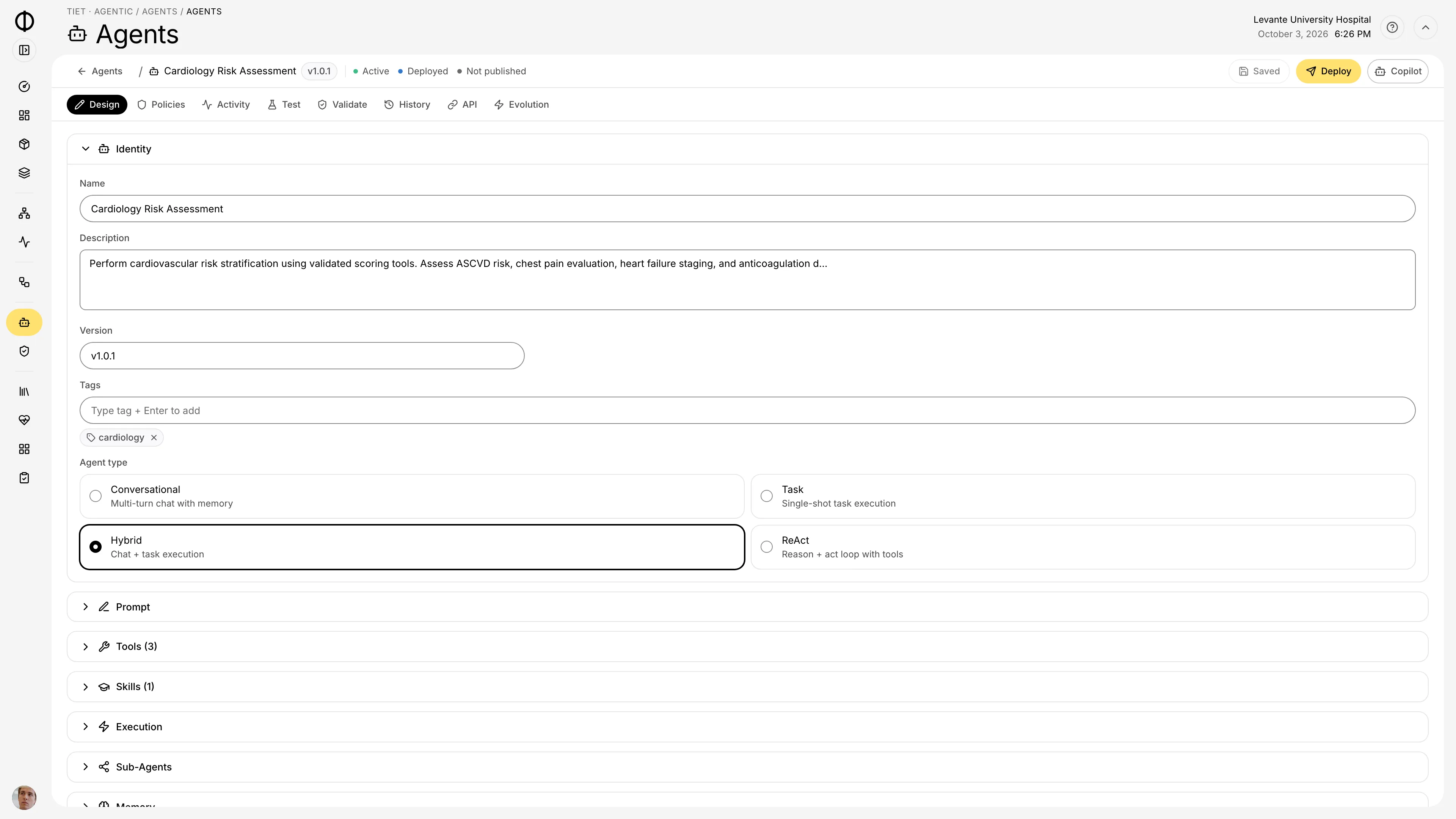Expand the Execution section
Viewport: 1456px width, 819px height.
pos(747,727)
